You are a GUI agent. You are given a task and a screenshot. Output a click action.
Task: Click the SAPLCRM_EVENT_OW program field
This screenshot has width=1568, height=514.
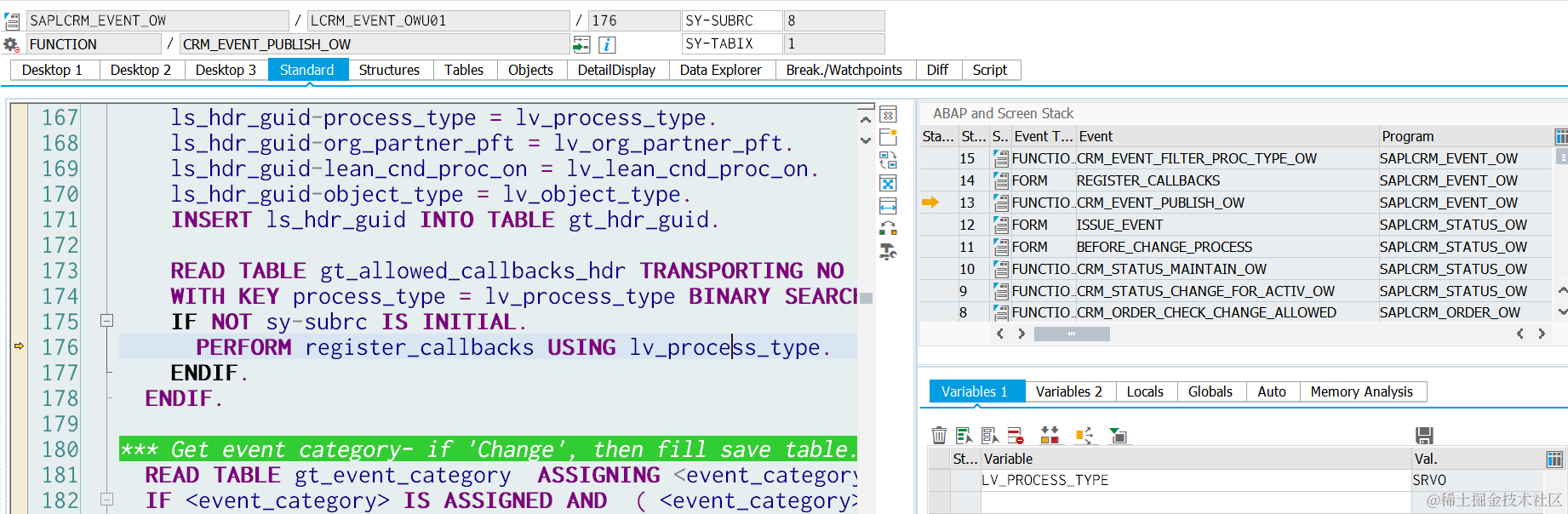pyautogui.click(x=157, y=20)
